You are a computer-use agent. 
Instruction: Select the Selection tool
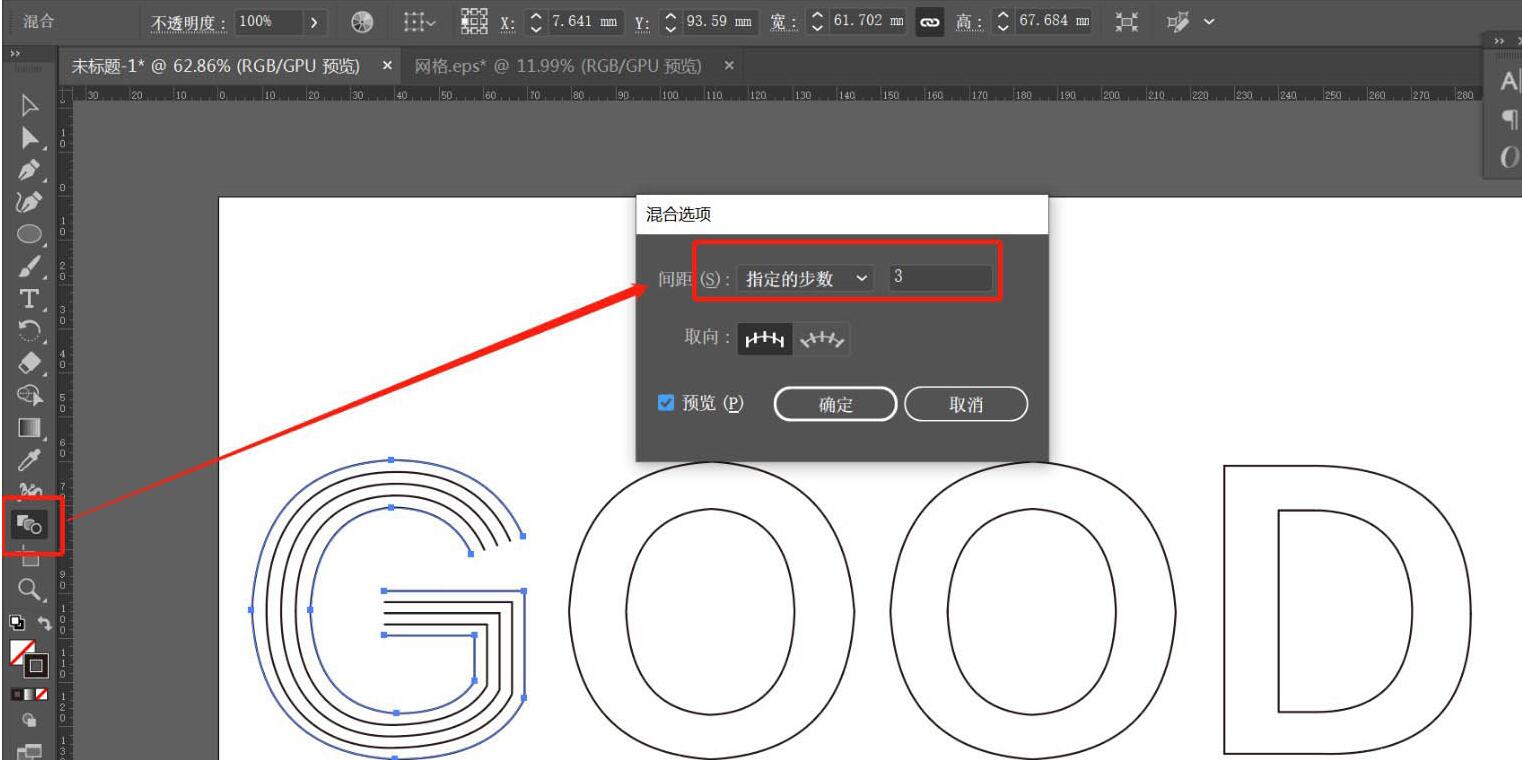pyautogui.click(x=26, y=106)
